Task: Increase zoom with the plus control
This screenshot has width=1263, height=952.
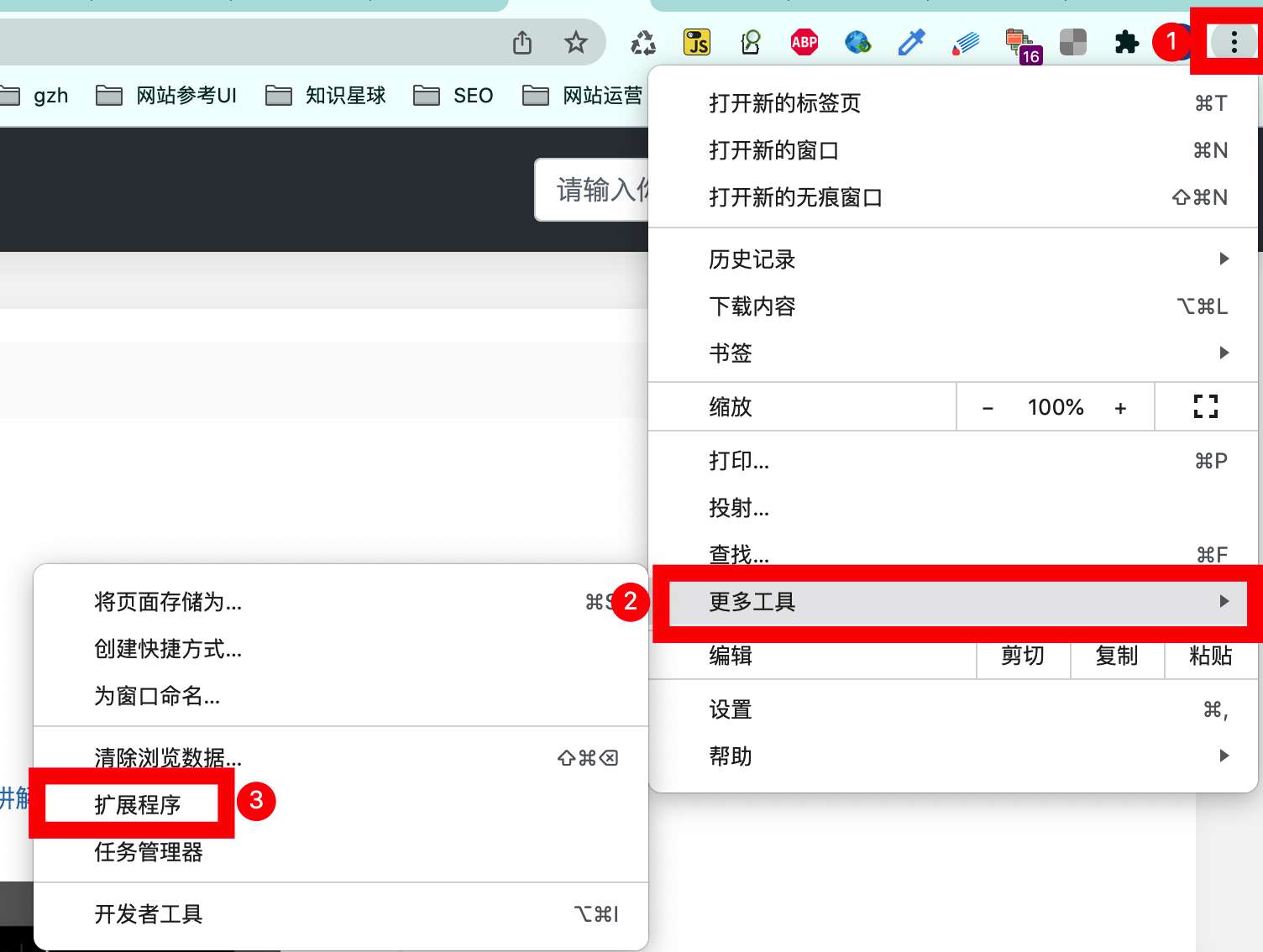Action: pos(1120,406)
